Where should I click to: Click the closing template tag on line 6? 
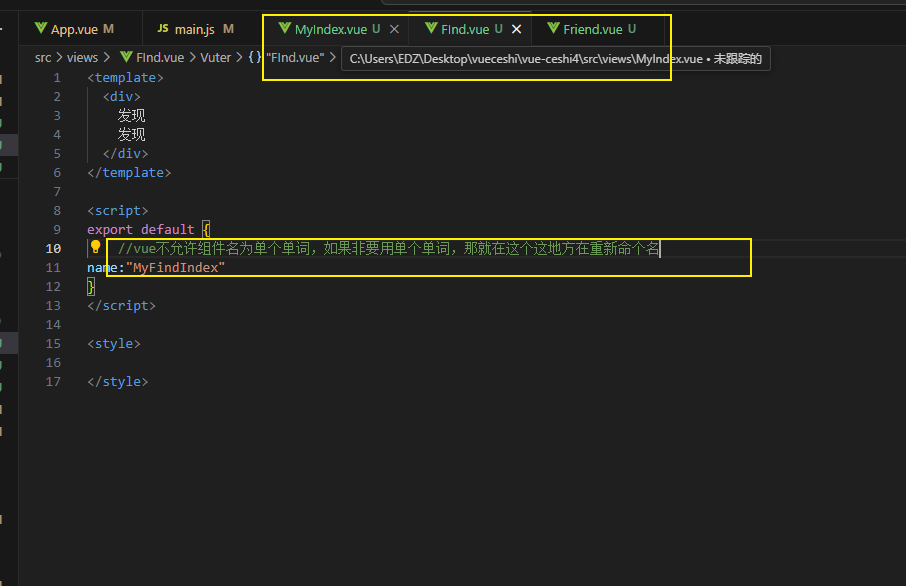(129, 173)
